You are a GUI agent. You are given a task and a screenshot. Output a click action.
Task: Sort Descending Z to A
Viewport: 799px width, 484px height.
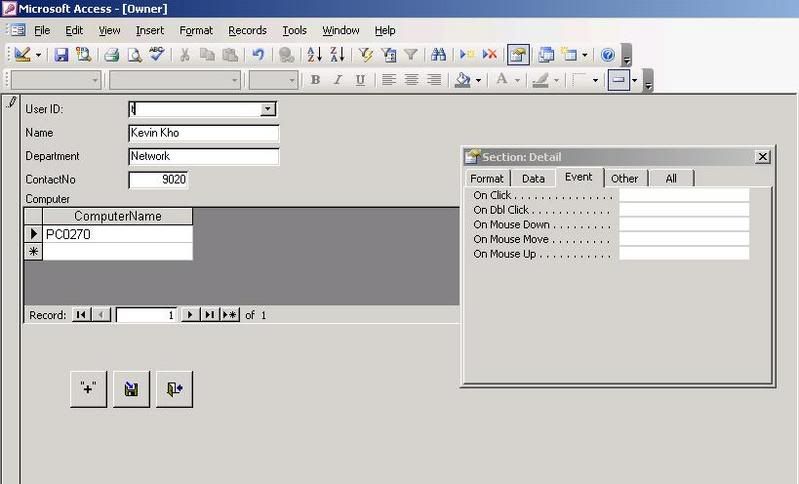337,55
